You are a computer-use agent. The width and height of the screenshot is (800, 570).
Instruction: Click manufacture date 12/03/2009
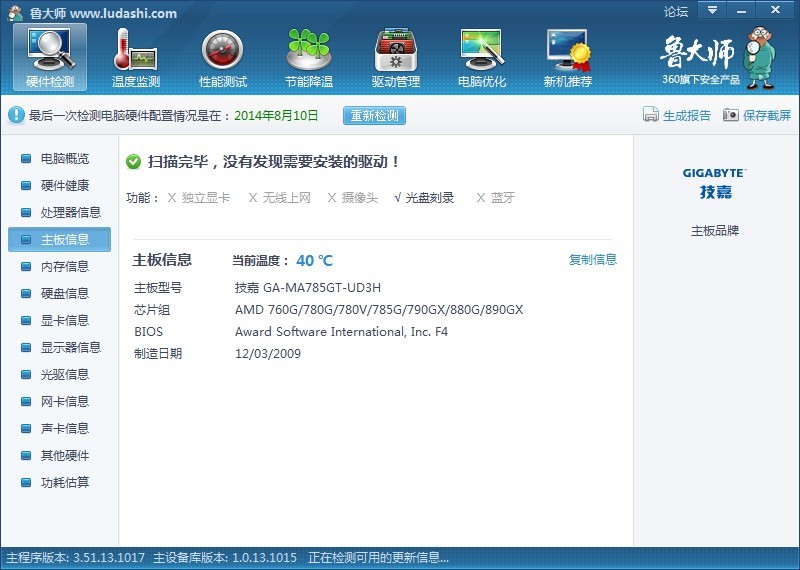[268, 354]
